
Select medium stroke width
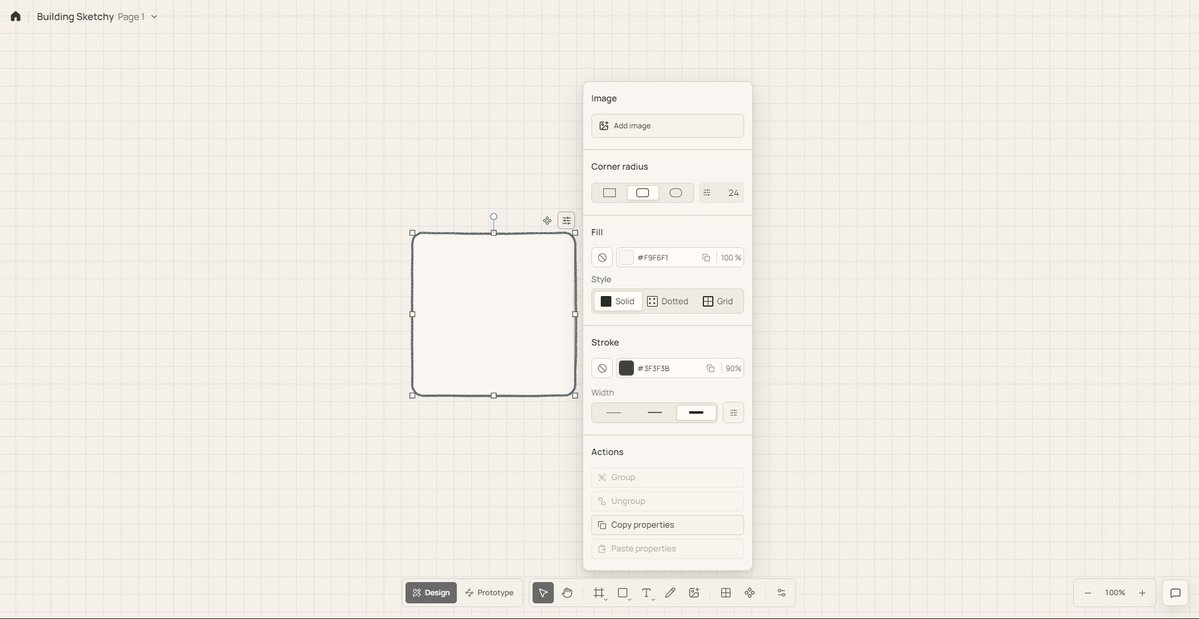coord(655,413)
